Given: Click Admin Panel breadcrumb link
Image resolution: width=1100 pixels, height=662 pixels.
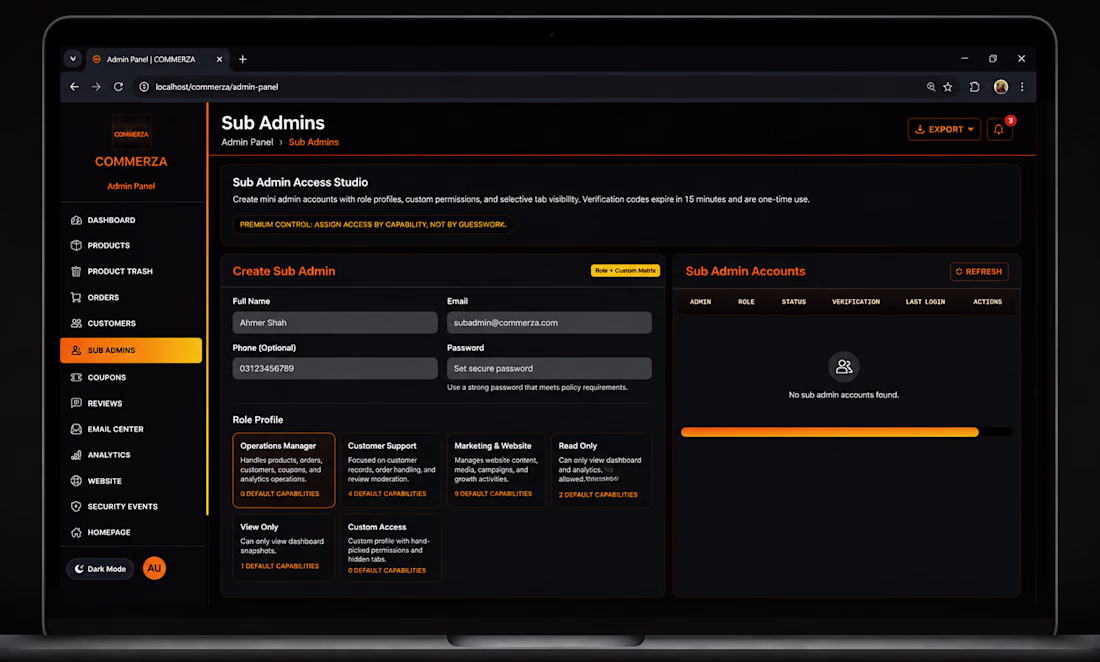Looking at the screenshot, I should point(247,142).
